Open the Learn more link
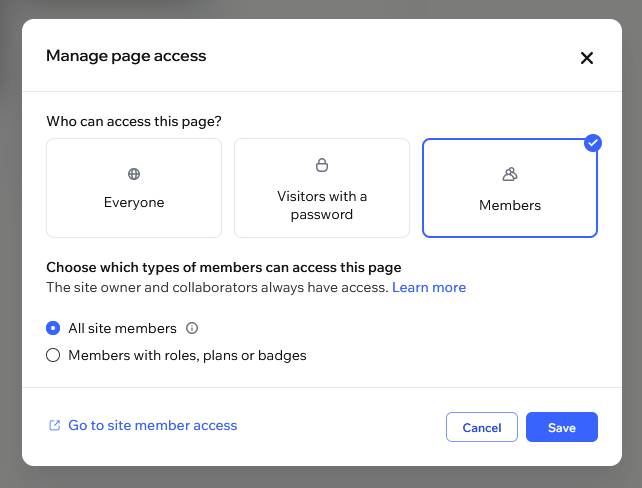Viewport: 642px width, 488px height. pyautogui.click(x=429, y=287)
